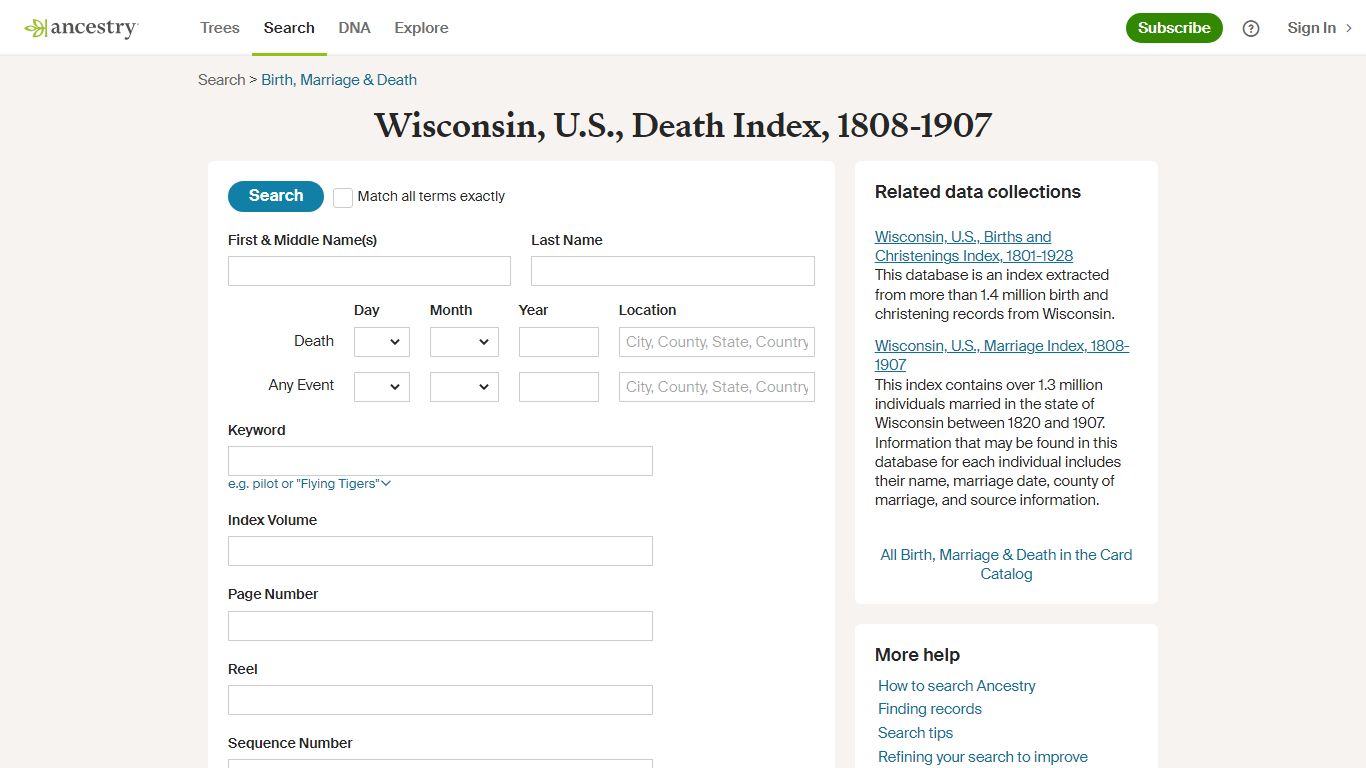Click the blue Search button
Screen dimensions: 1366x768
(x=276, y=196)
